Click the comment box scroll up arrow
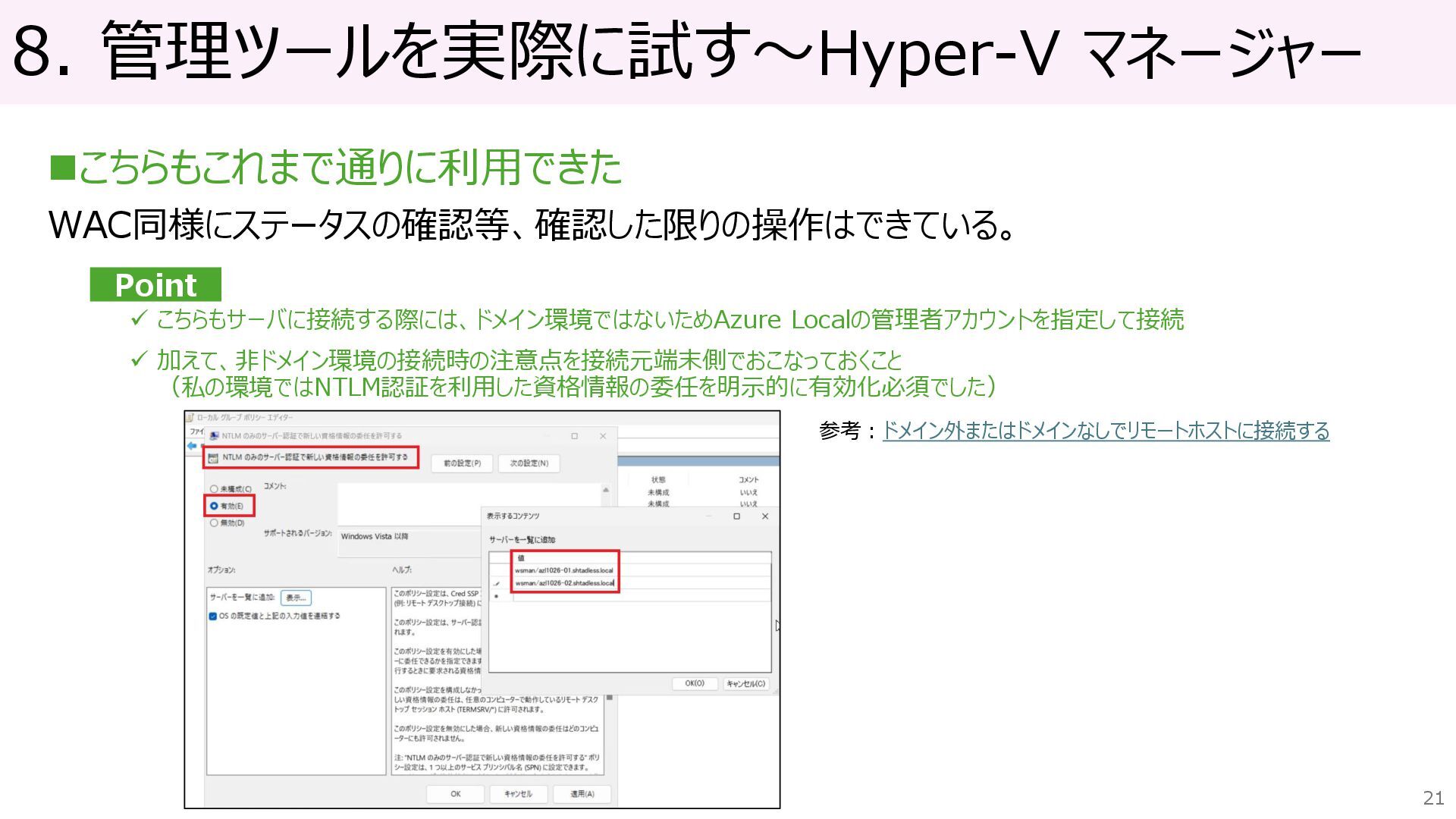 [606, 491]
